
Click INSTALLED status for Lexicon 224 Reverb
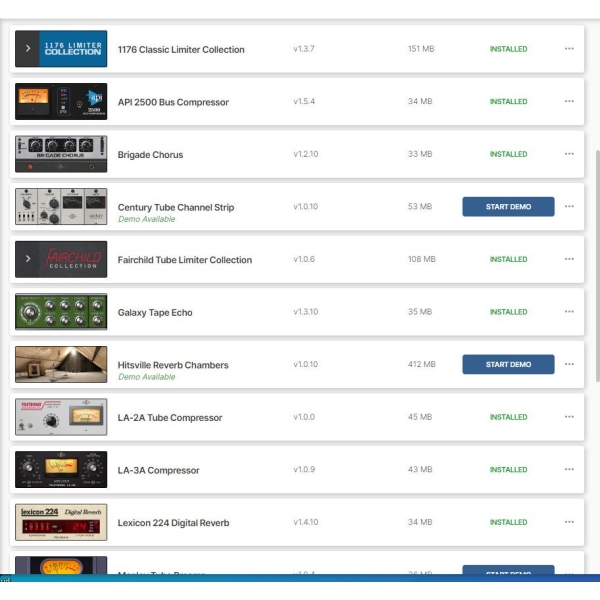[509, 522]
